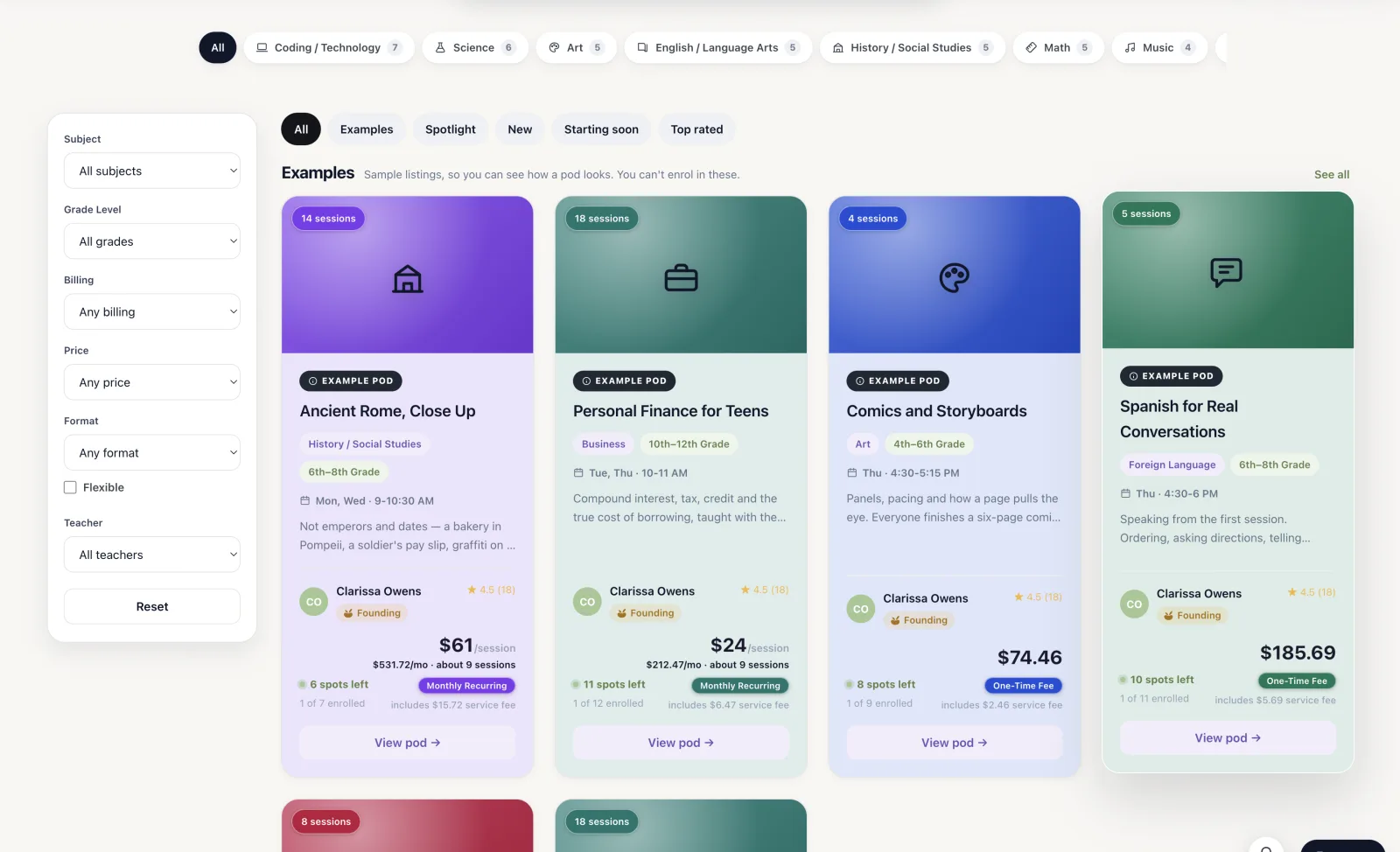
Task: Click the CO avatar on Ancient Rome card
Action: coord(314,602)
